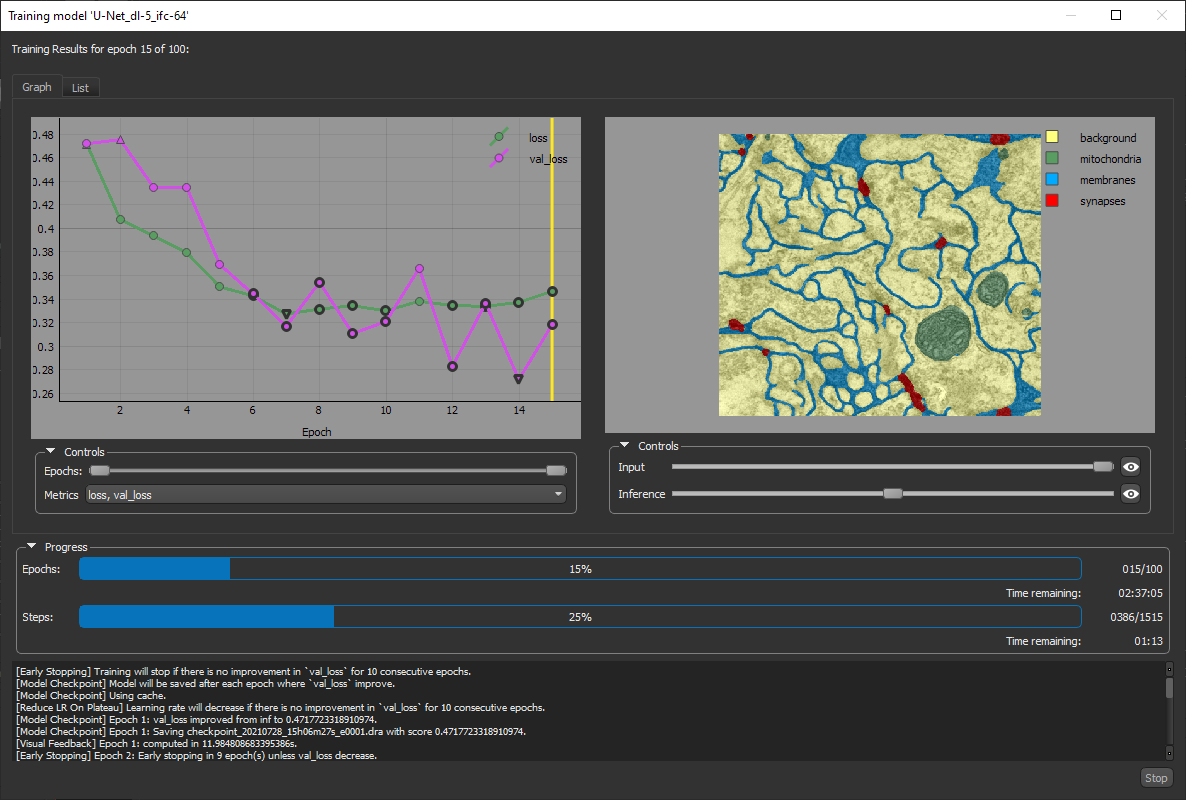The image size is (1186, 800).
Task: Click the val_loss legend marker icon
Action: 499,158
